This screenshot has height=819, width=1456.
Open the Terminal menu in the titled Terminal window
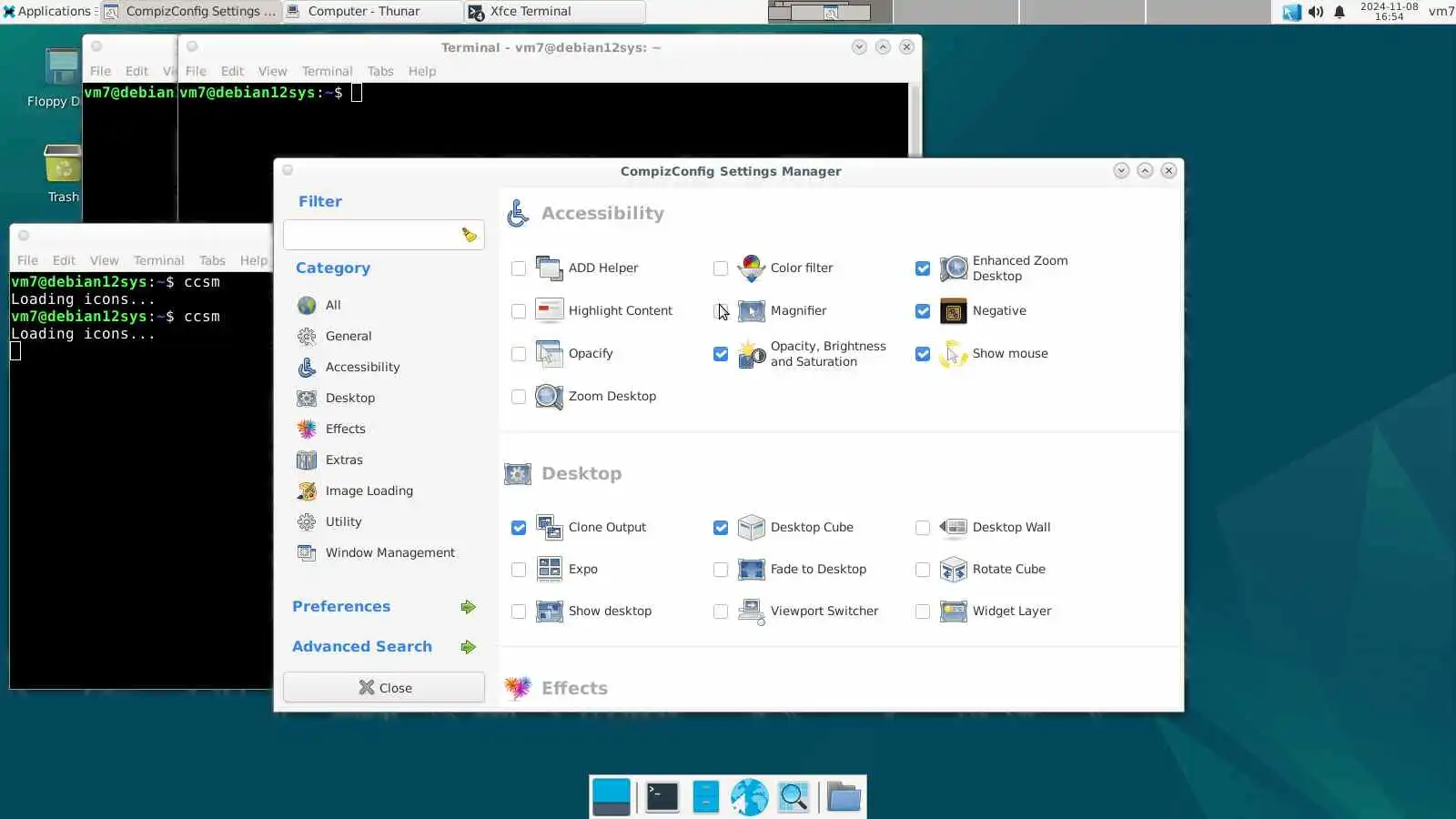(327, 71)
